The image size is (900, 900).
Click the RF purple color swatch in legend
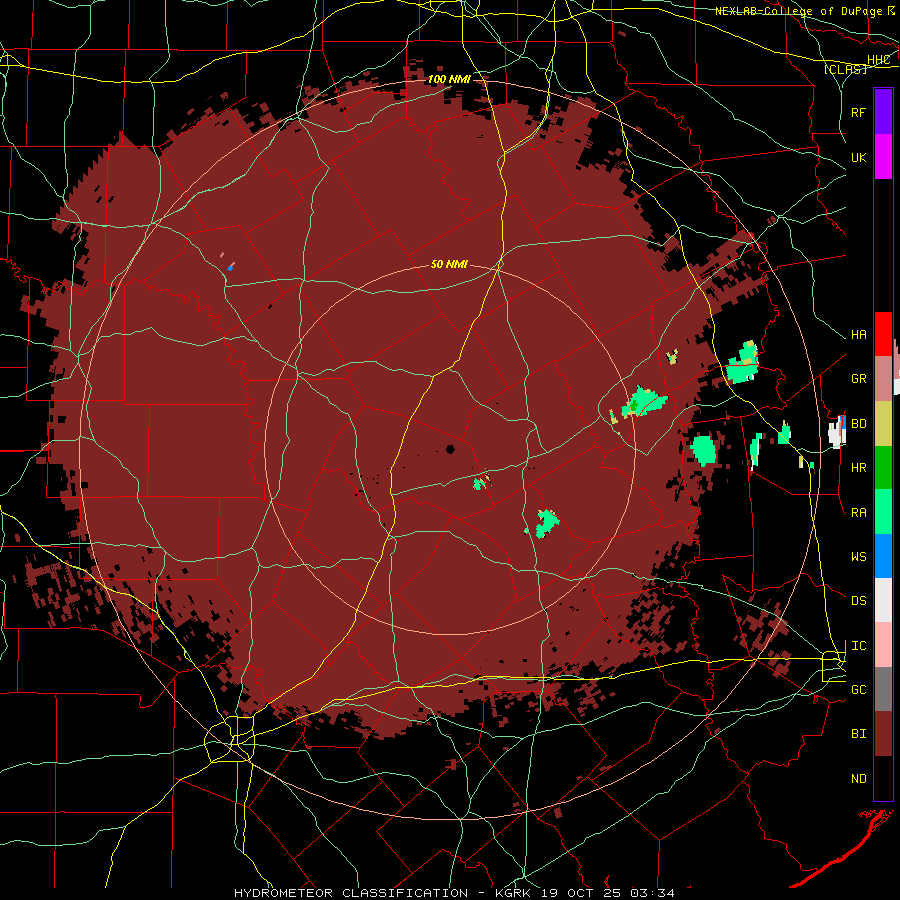(883, 112)
